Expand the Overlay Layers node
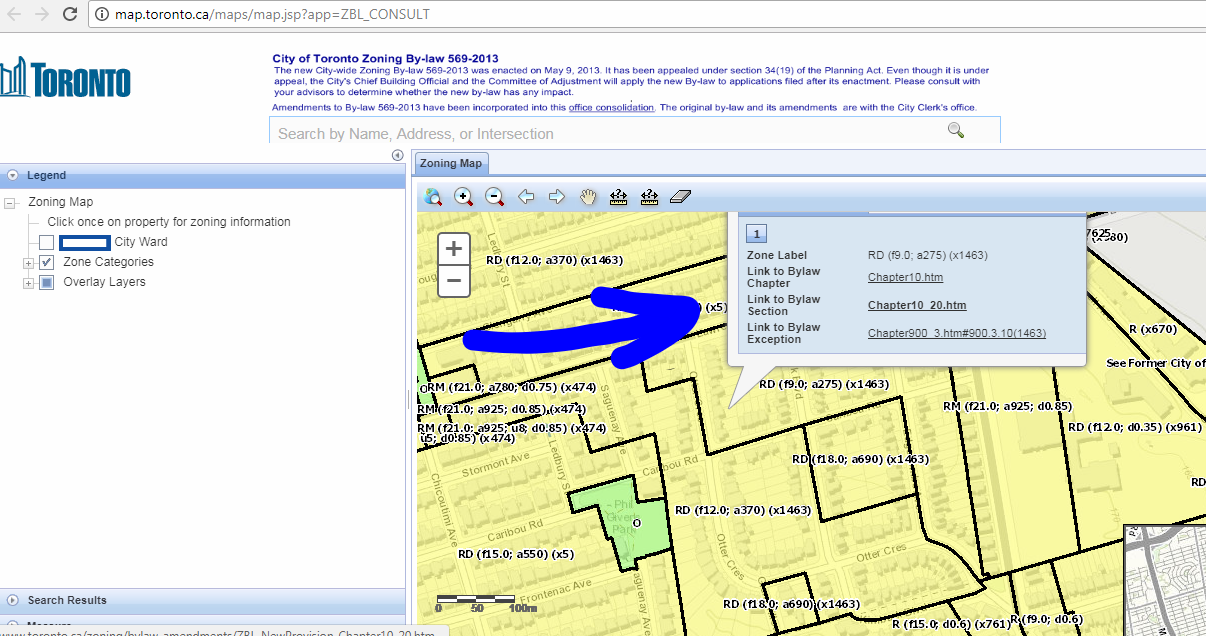 28,283
